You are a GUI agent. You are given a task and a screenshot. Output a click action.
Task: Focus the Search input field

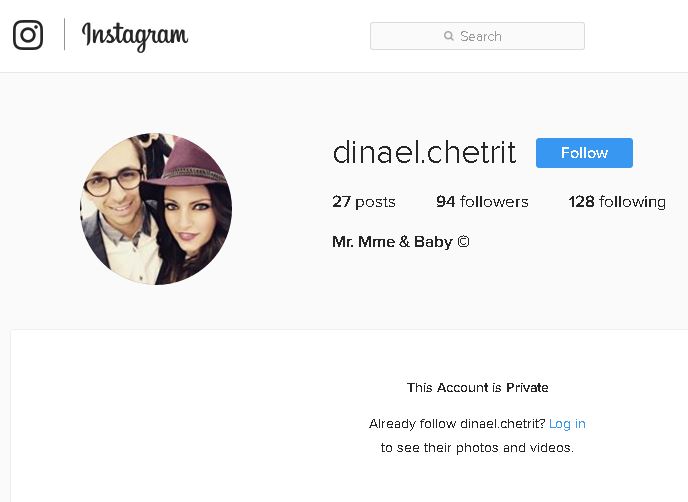point(477,36)
